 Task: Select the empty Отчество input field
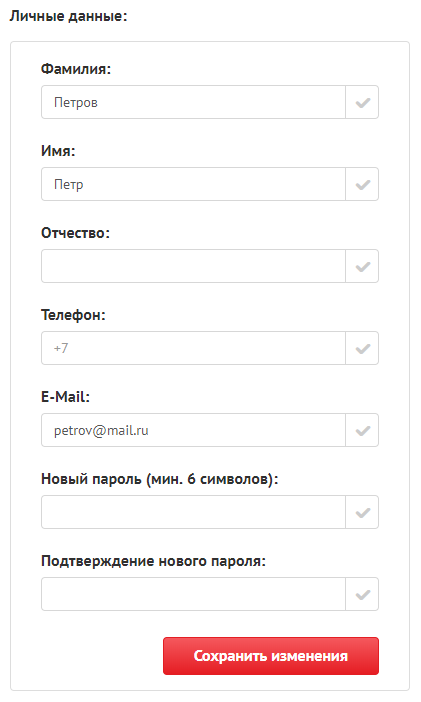click(x=193, y=266)
